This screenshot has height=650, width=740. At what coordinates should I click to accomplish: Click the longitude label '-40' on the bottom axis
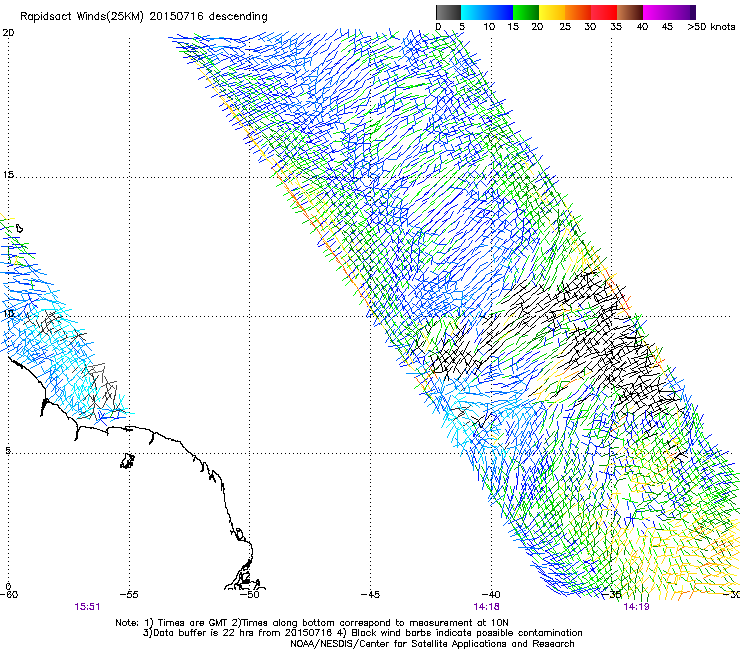(490, 595)
